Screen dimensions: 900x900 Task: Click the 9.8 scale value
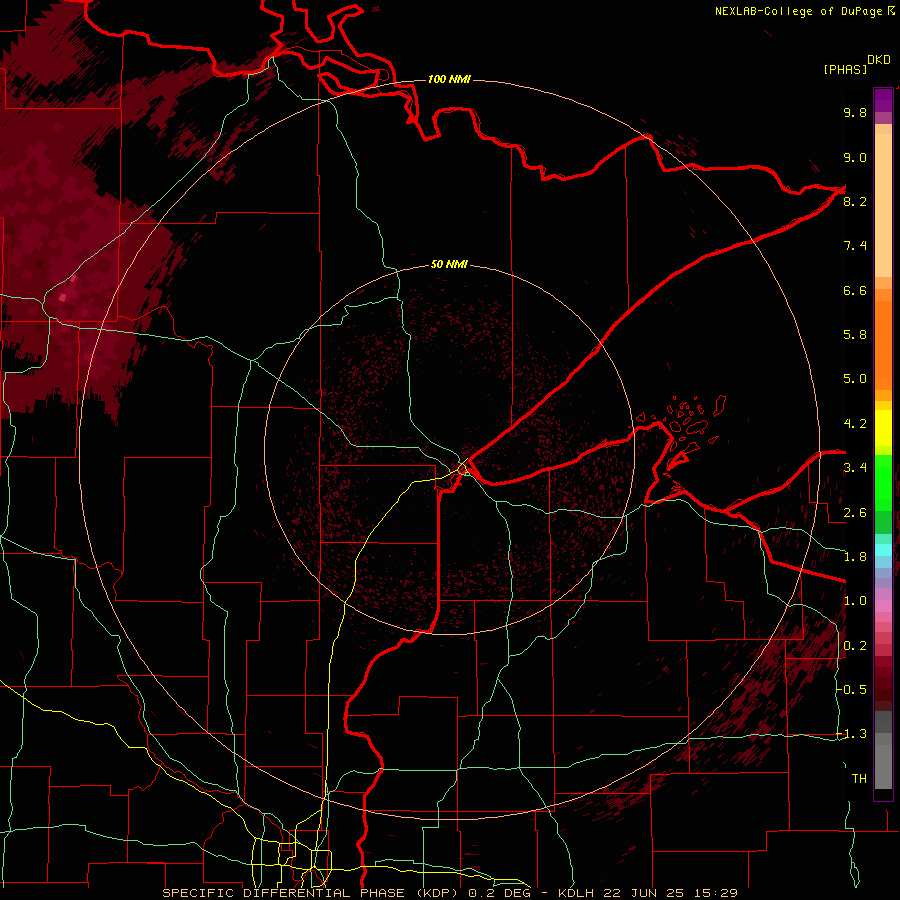pyautogui.click(x=855, y=112)
